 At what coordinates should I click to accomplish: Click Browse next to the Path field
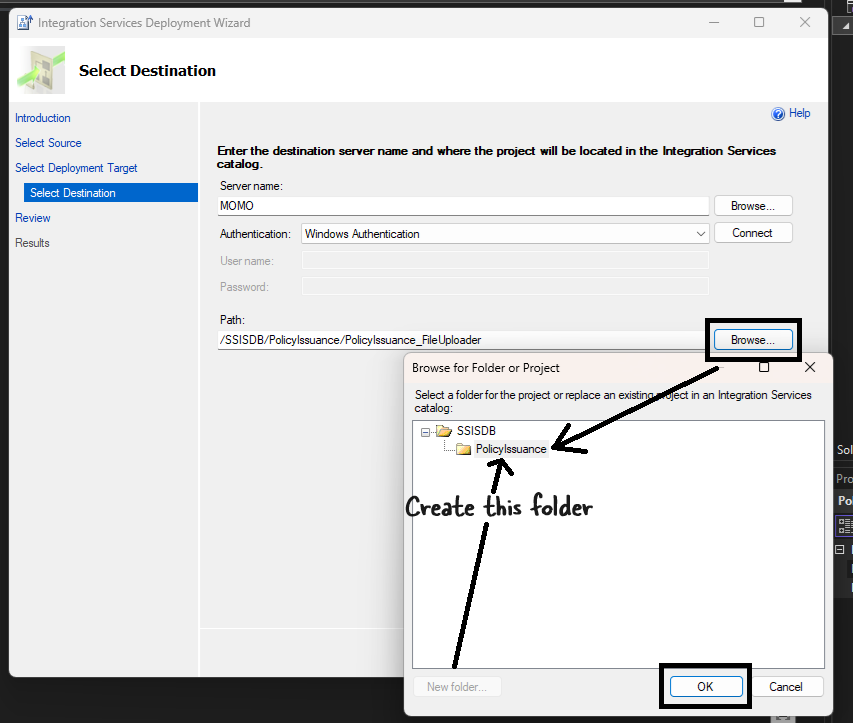point(753,340)
